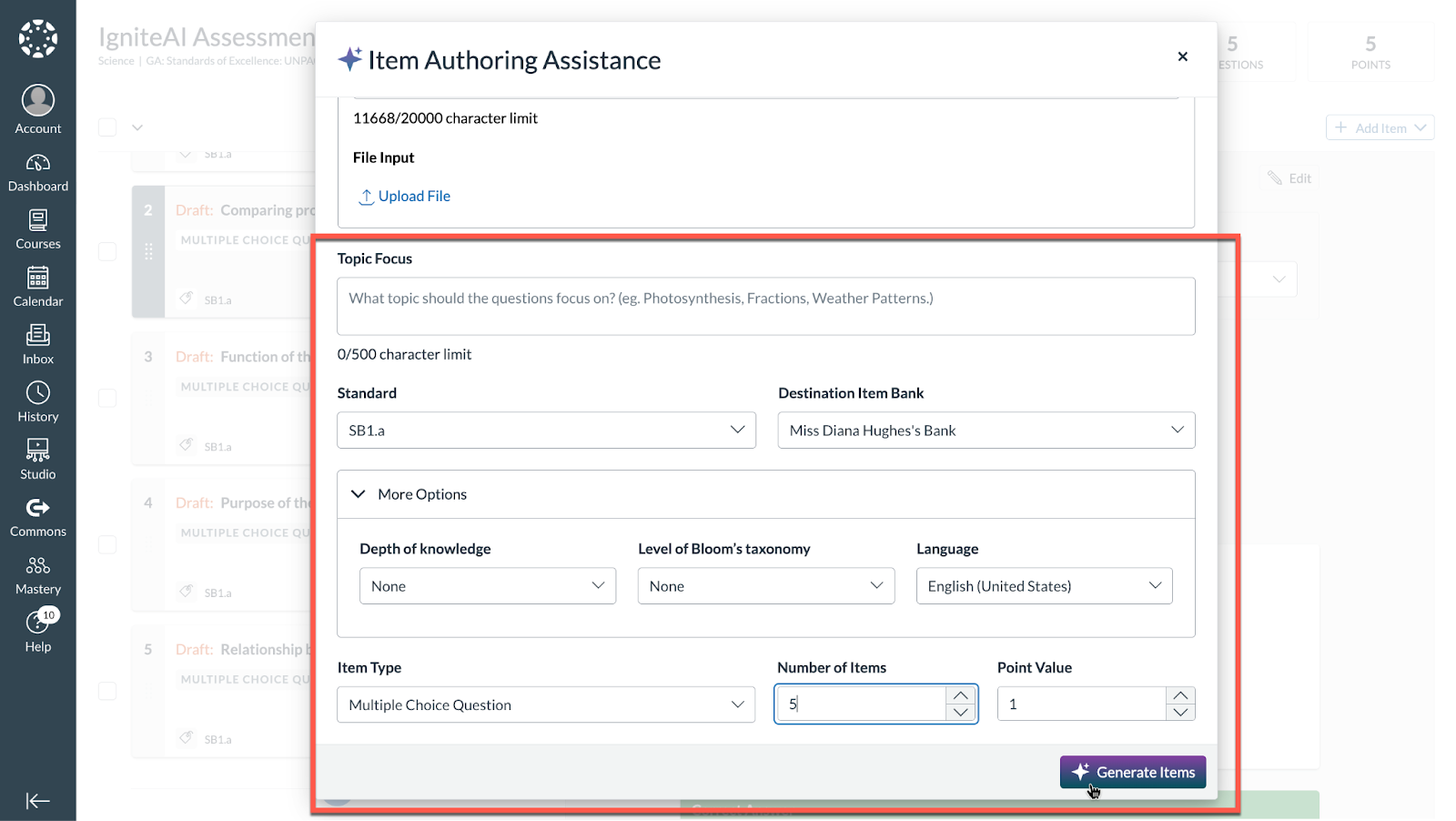Screen dimensions: 1456x821
Task: Select the checkbox for item 4
Action: (107, 544)
